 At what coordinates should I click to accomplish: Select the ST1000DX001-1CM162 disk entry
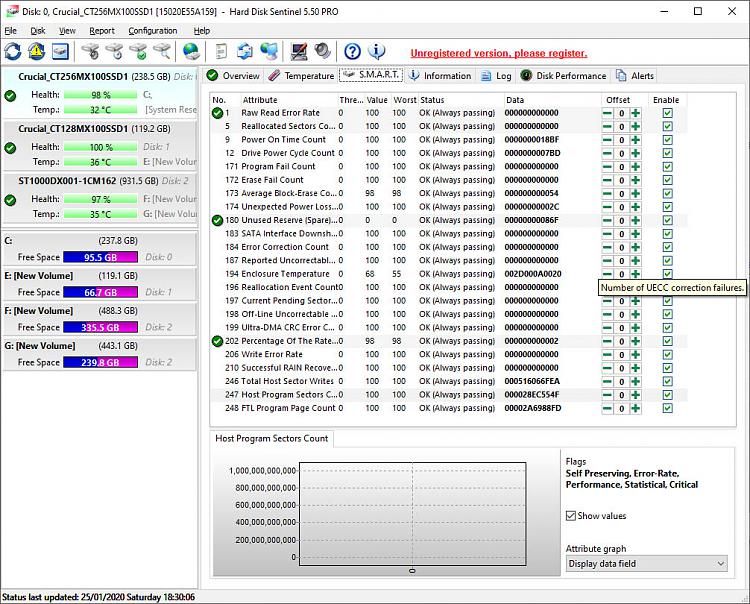coord(100,198)
